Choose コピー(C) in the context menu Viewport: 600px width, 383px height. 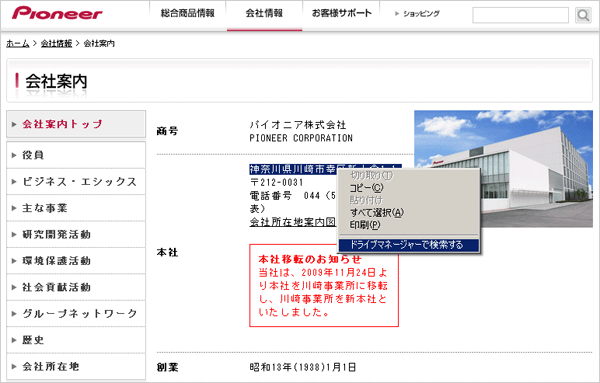point(408,188)
